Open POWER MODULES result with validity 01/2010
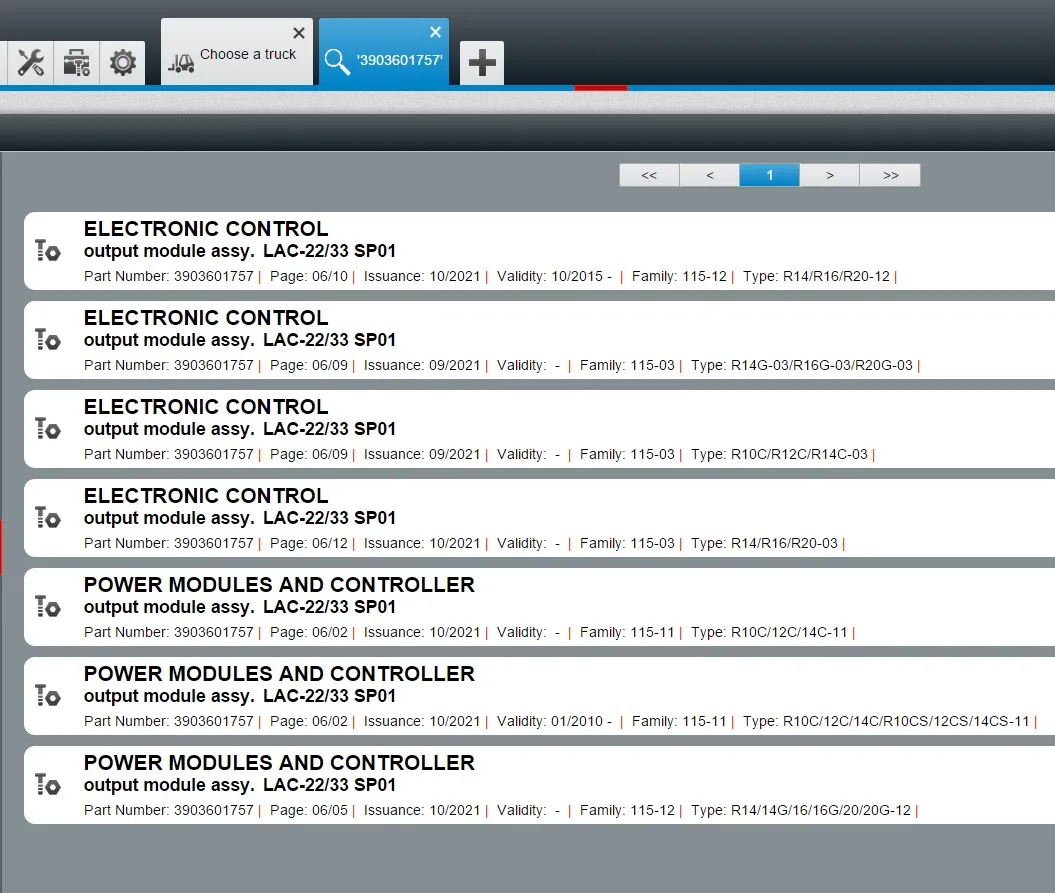 (540, 696)
